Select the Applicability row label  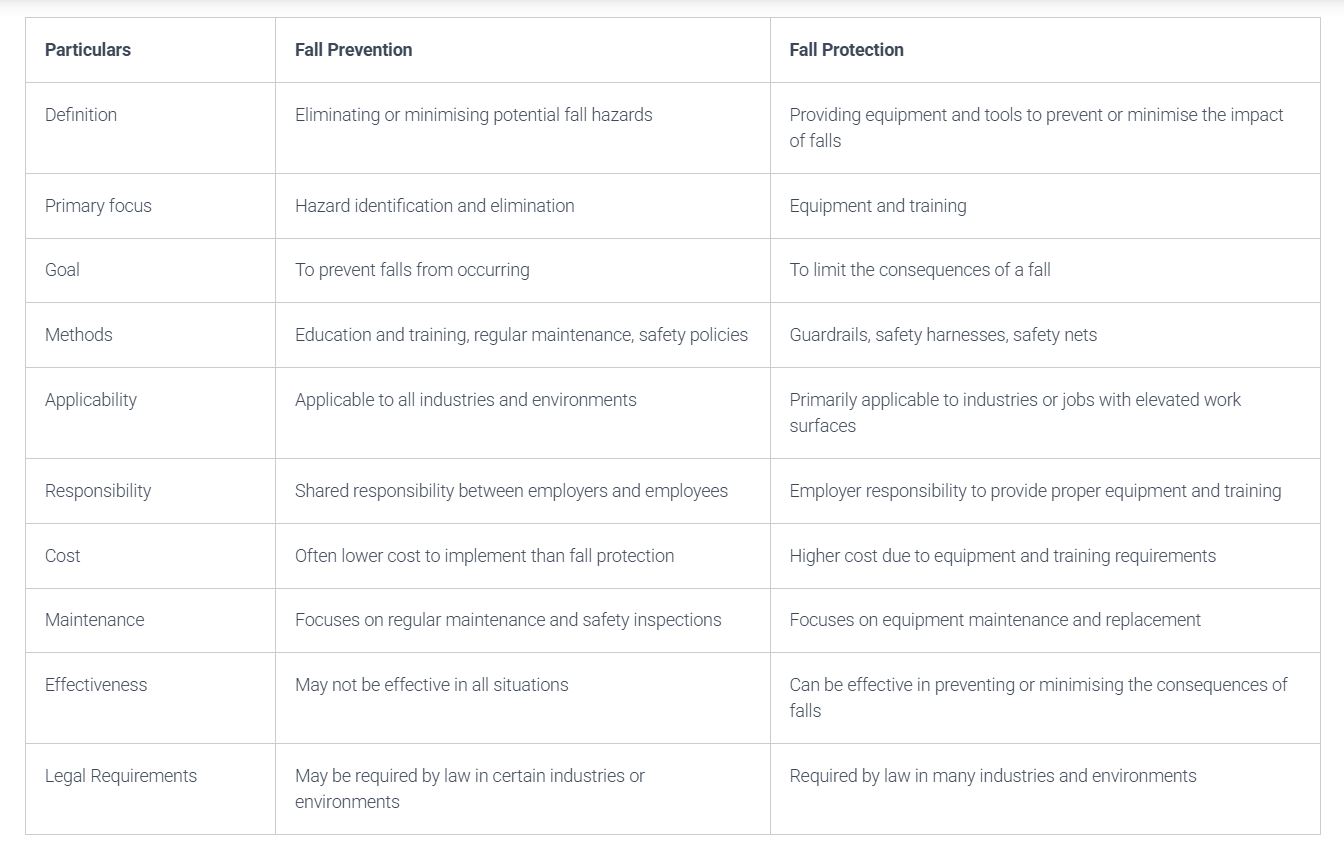tap(91, 400)
